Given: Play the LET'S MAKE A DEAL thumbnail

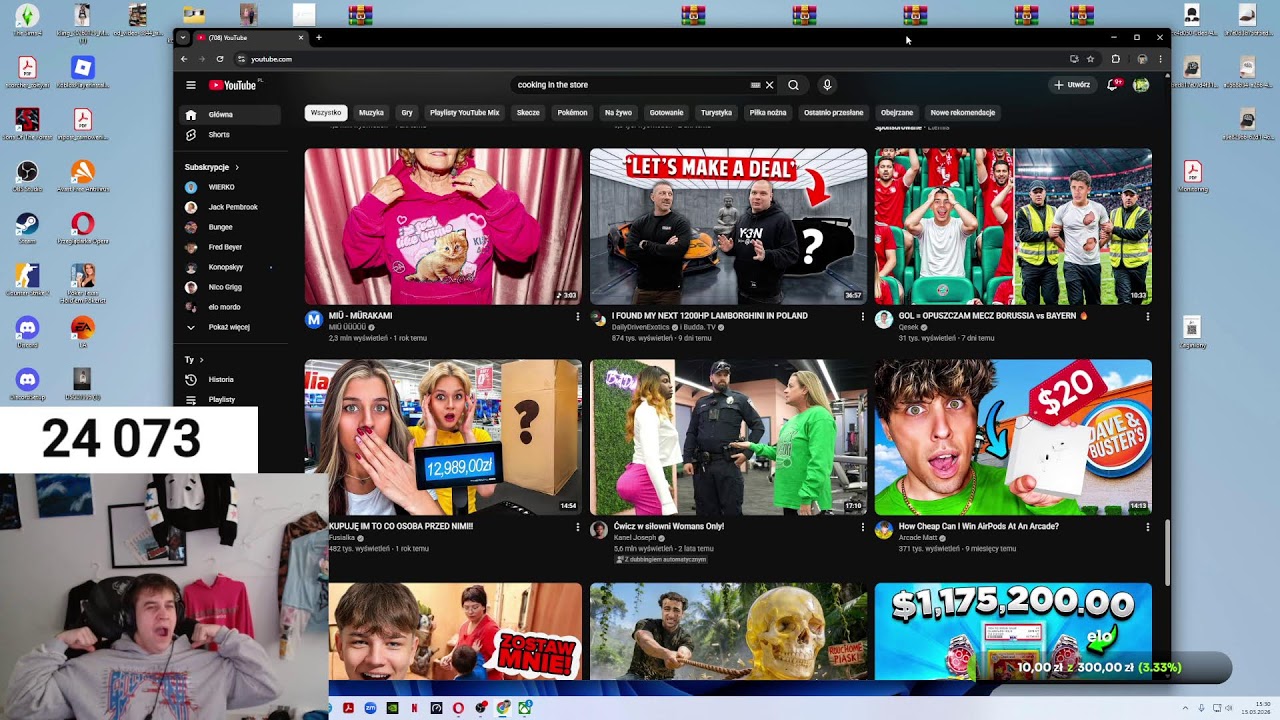Looking at the screenshot, I should click(728, 226).
